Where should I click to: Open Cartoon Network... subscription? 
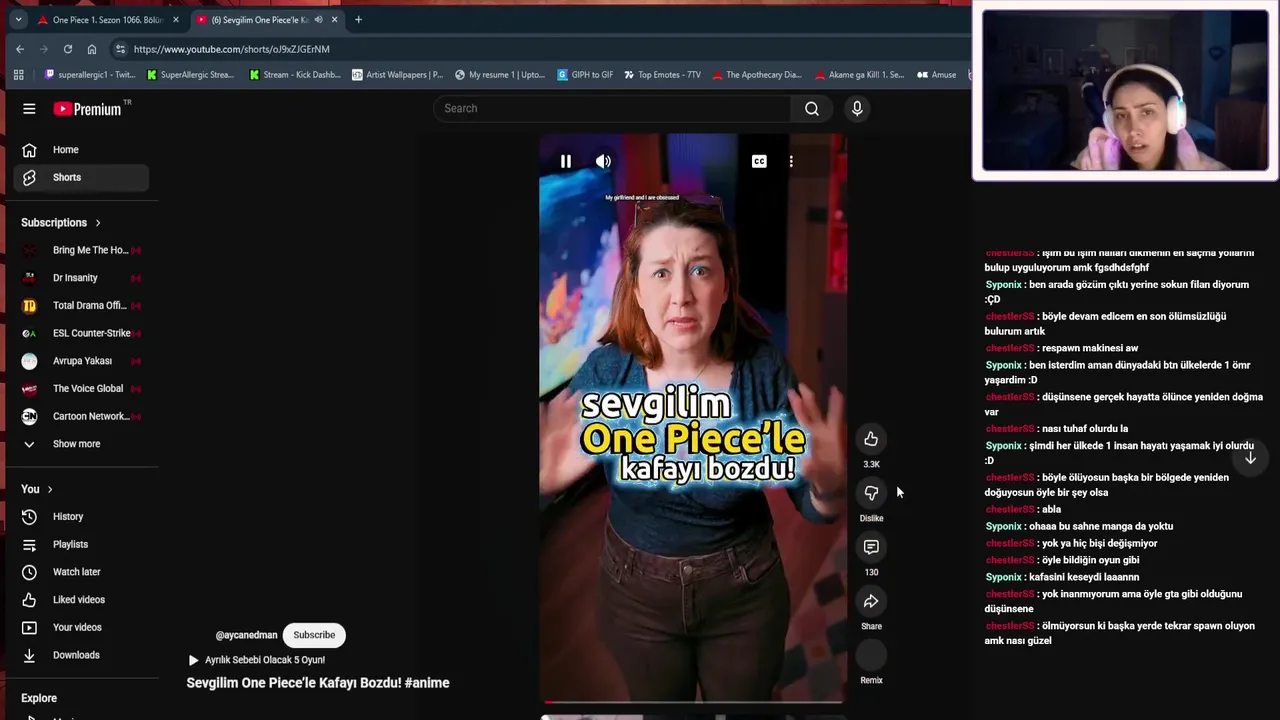[x=82, y=416]
